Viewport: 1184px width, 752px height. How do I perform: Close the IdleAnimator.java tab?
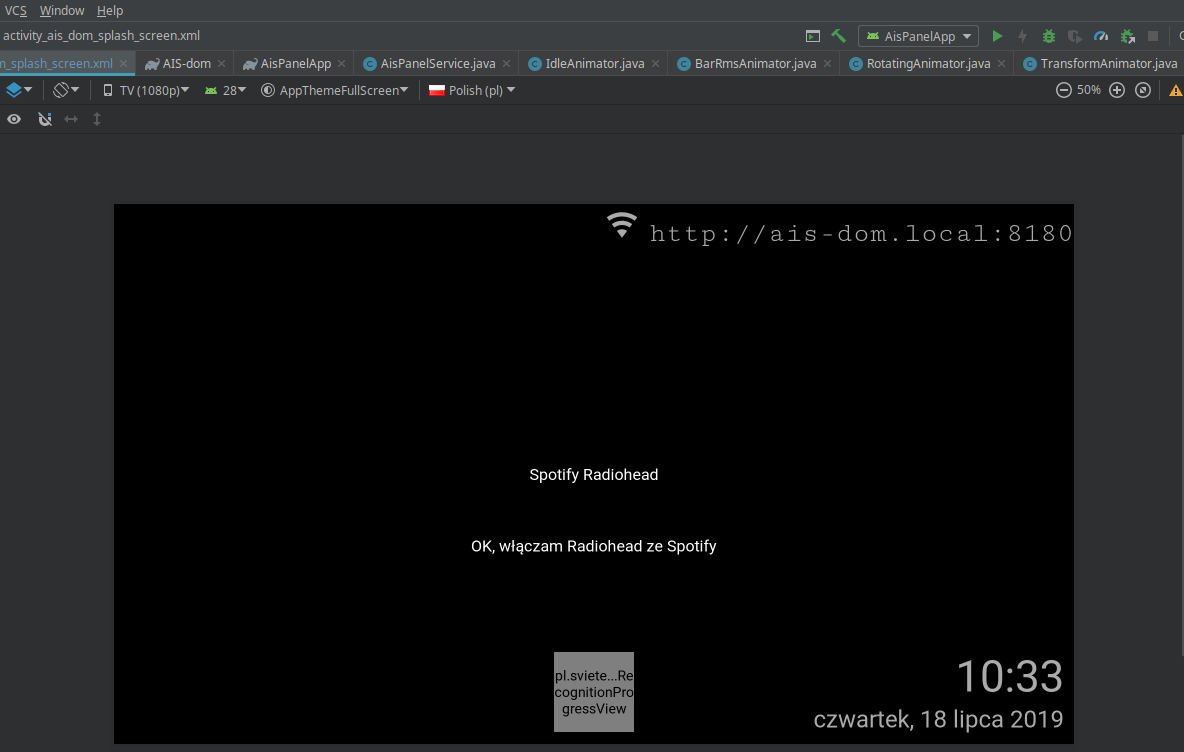click(655, 63)
